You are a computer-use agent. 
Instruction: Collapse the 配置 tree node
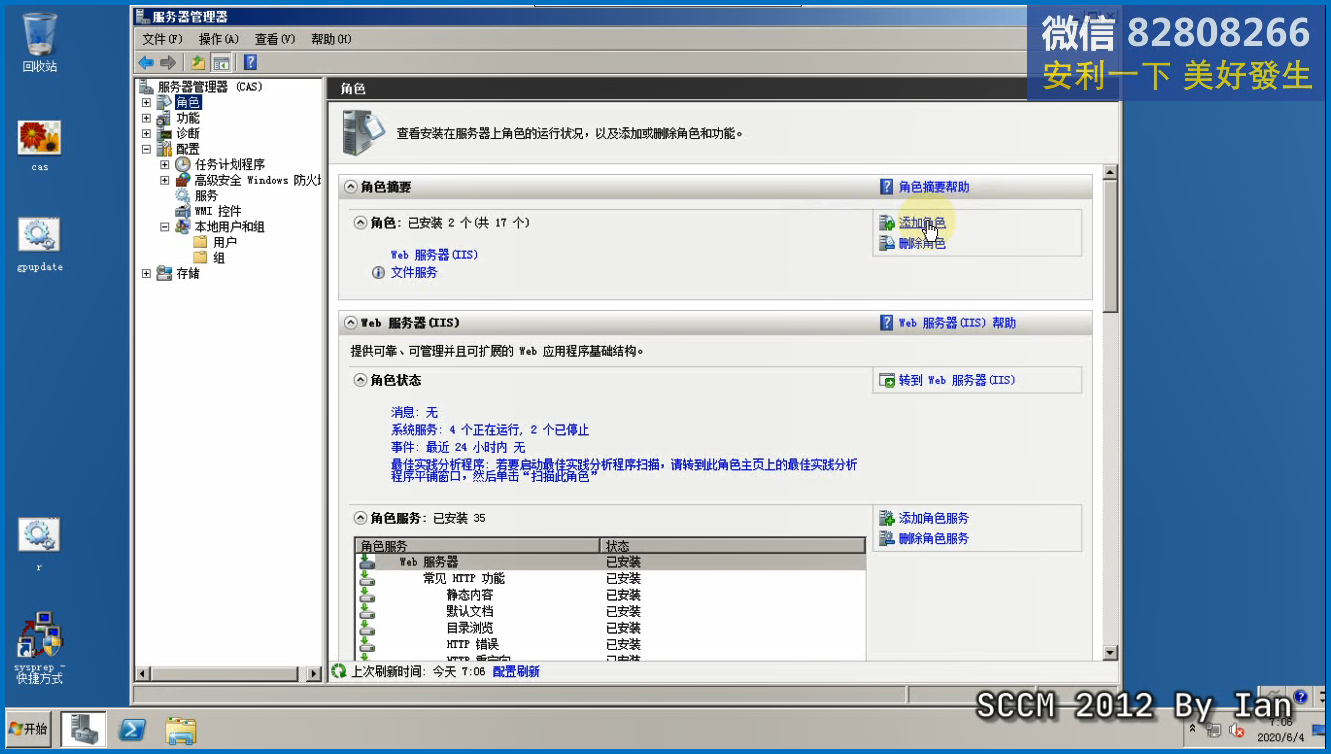146,149
